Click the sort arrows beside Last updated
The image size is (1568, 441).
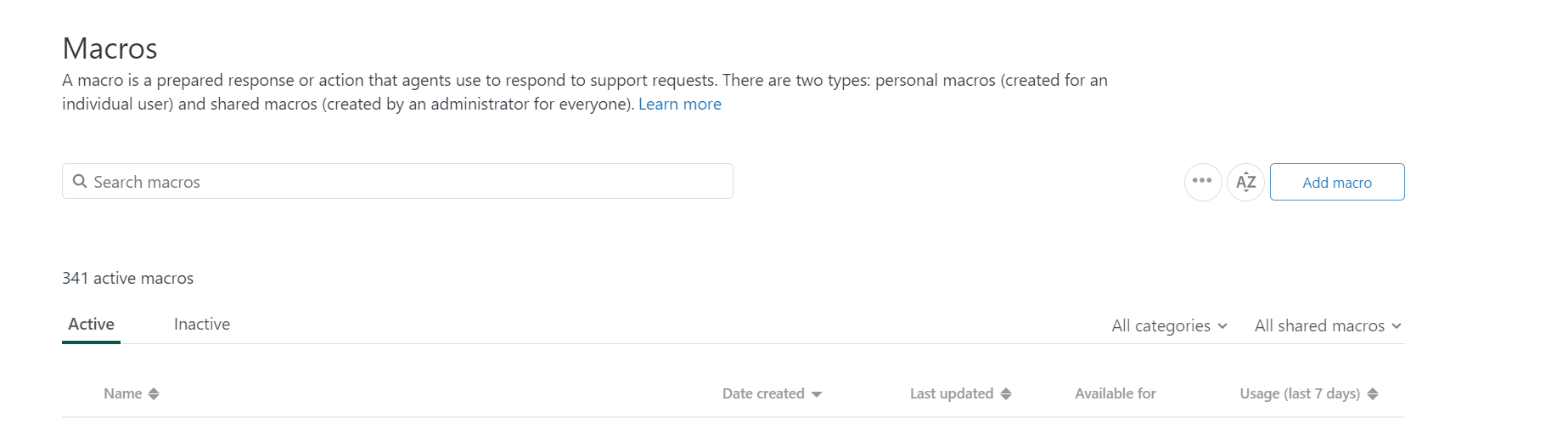[1006, 393]
